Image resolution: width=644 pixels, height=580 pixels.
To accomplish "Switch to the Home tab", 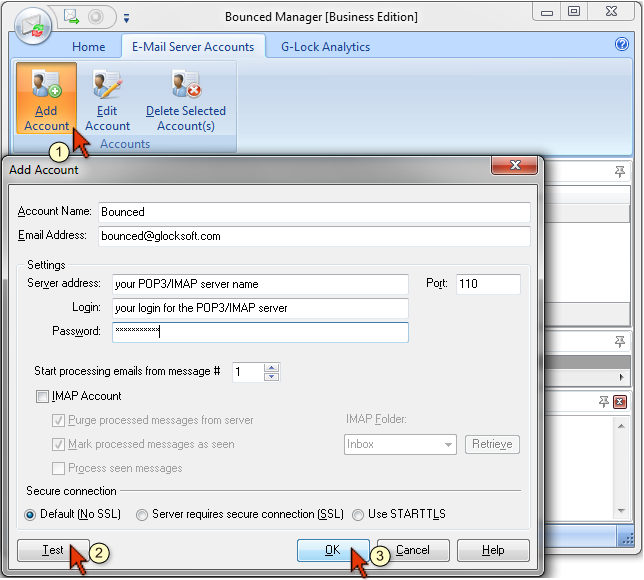I will coord(88,47).
